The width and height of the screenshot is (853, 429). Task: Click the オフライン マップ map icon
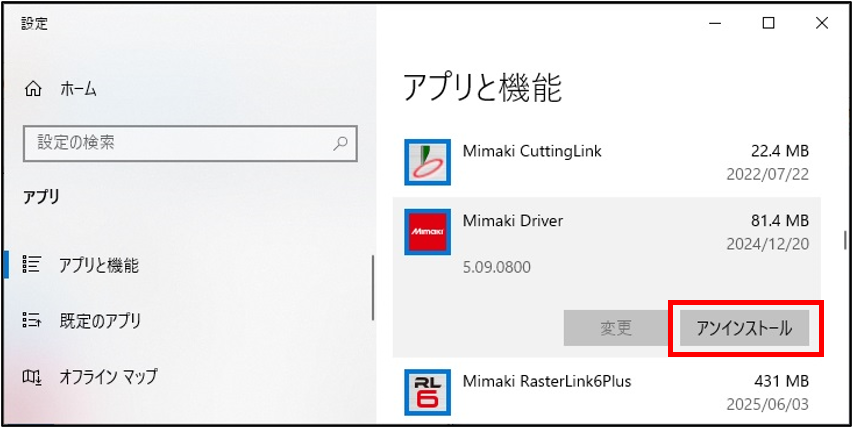click(32, 377)
